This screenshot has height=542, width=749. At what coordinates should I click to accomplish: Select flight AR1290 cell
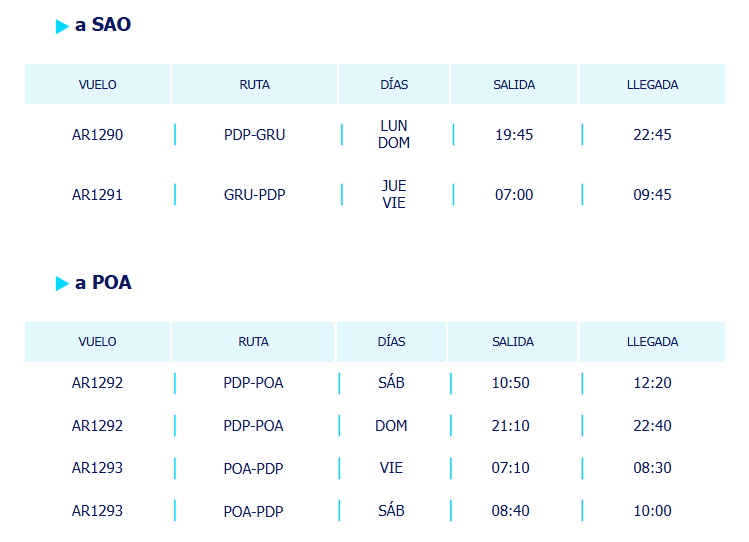[97, 135]
